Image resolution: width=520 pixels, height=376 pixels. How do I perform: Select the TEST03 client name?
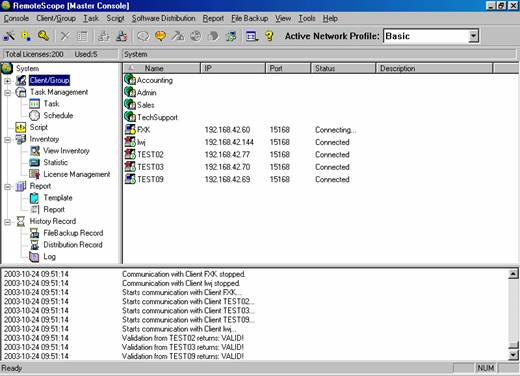150,167
